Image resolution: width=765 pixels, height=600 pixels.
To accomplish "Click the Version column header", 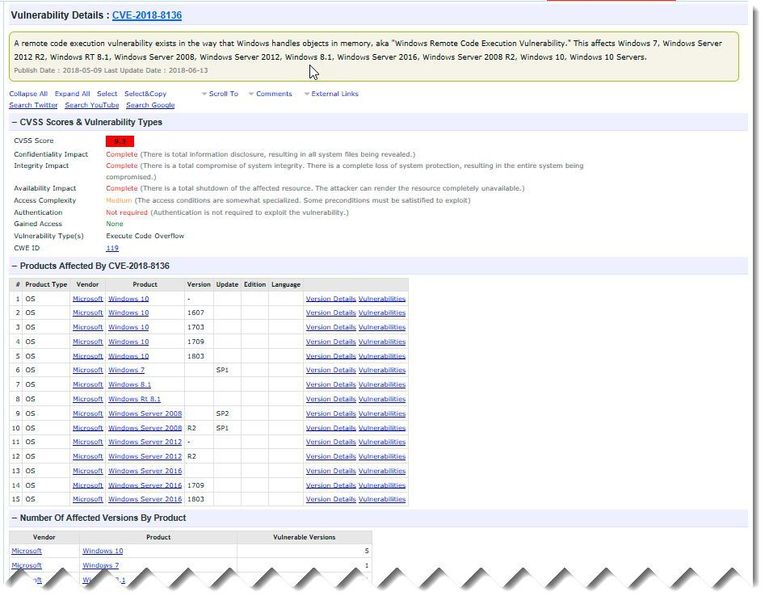I will 199,285.
